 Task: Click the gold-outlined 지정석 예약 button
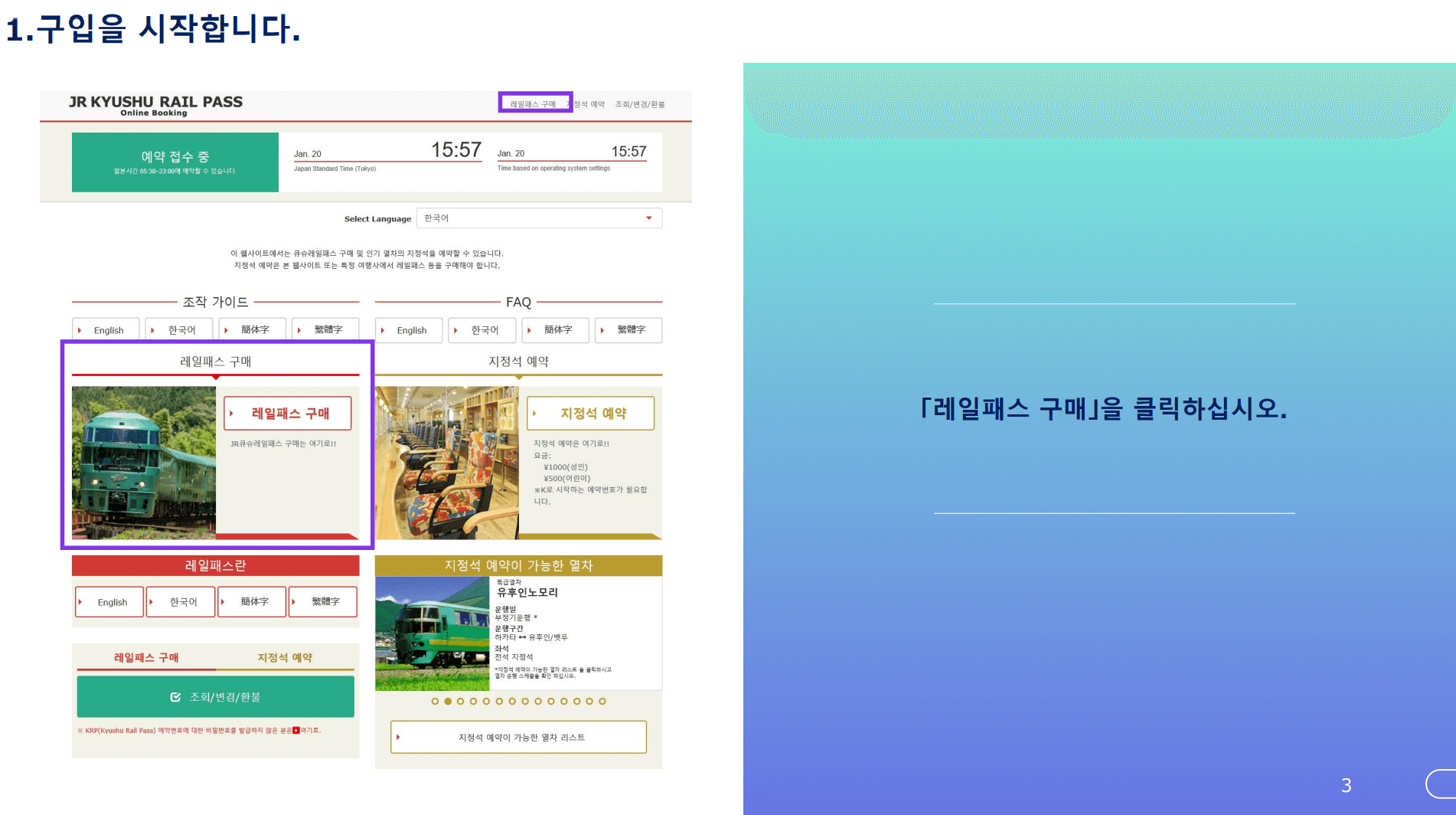tap(591, 413)
